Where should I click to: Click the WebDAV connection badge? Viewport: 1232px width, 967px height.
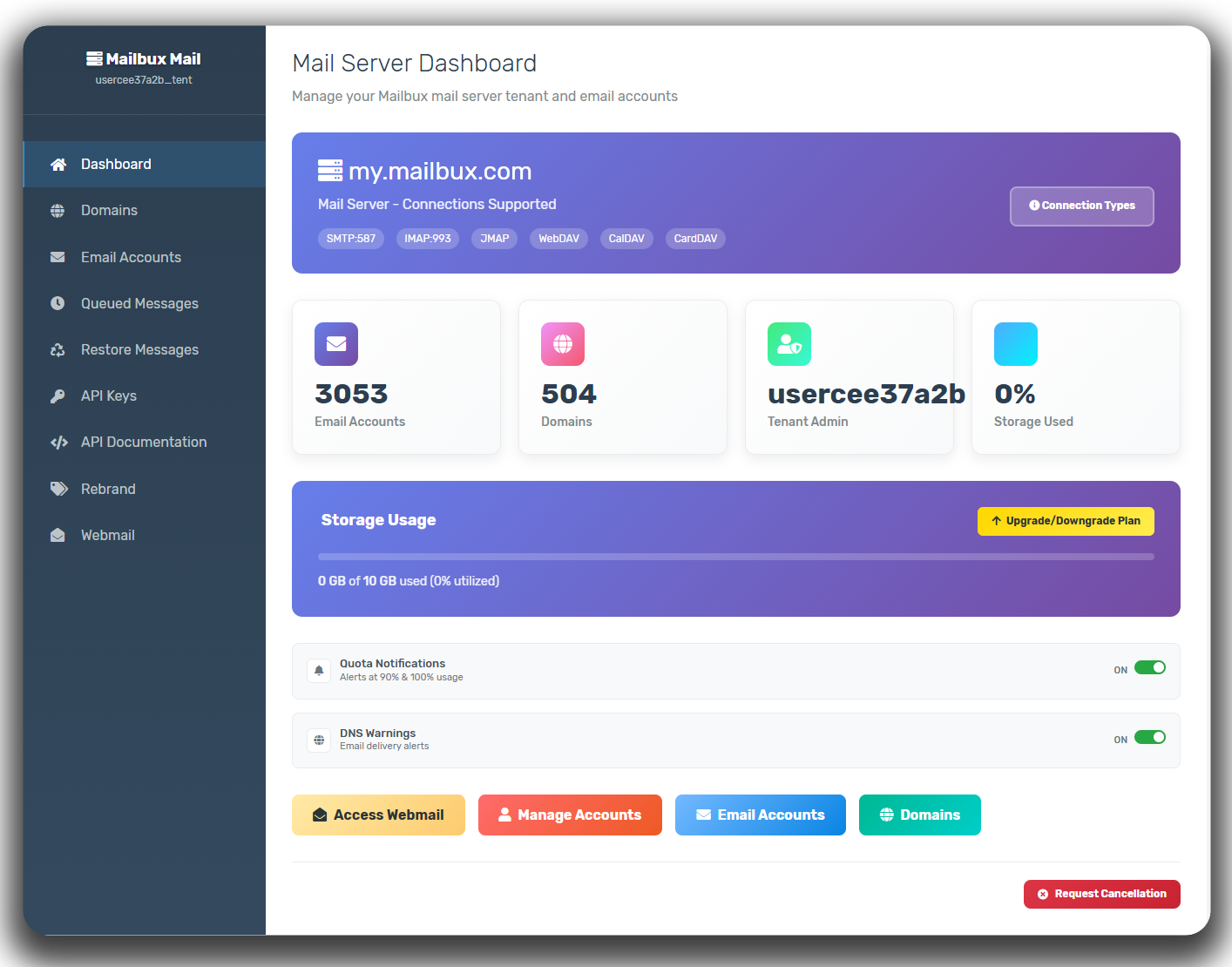pos(558,239)
